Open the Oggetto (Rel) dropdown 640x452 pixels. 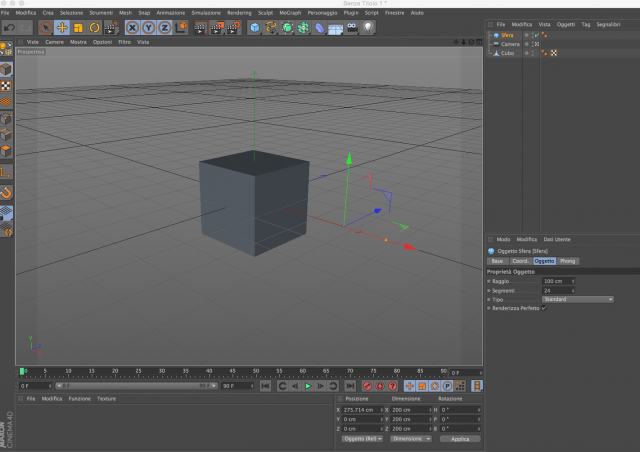[362, 439]
